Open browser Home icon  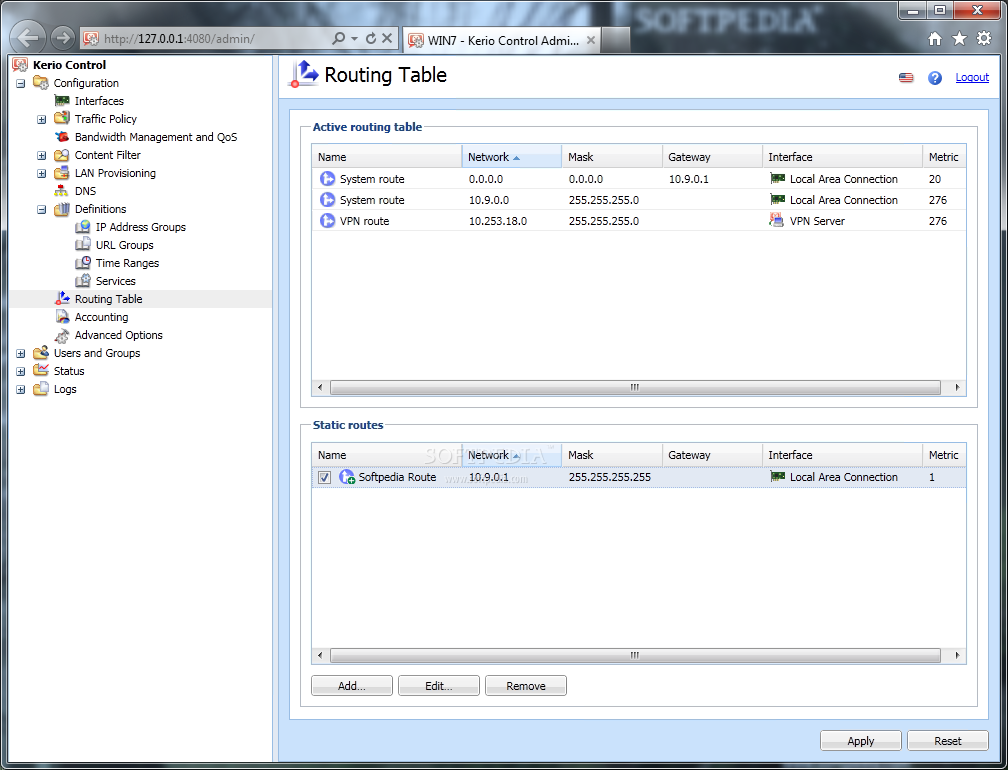935,39
